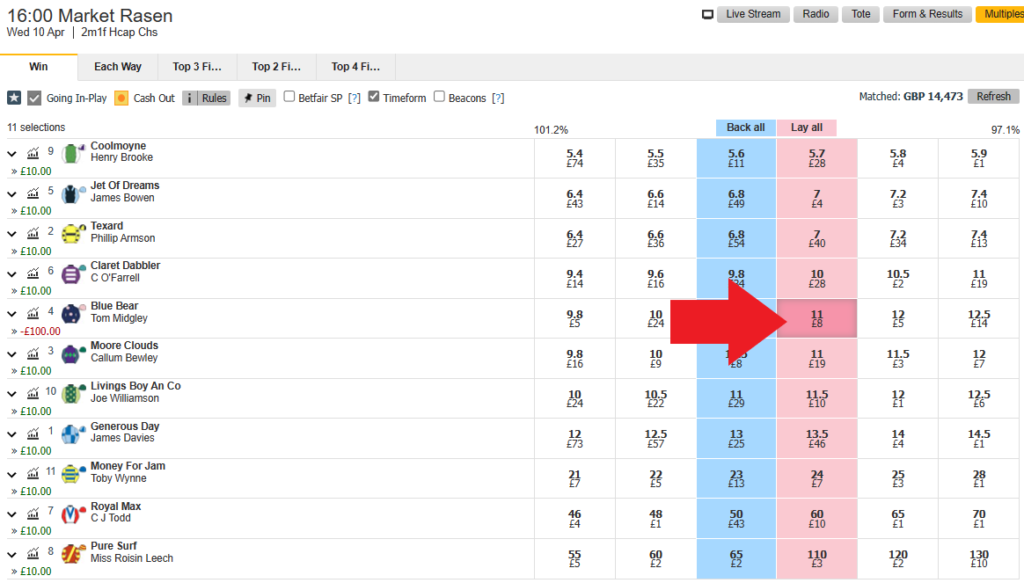
Task: Click the blue silks icon for Generous Day
Action: 72,434
